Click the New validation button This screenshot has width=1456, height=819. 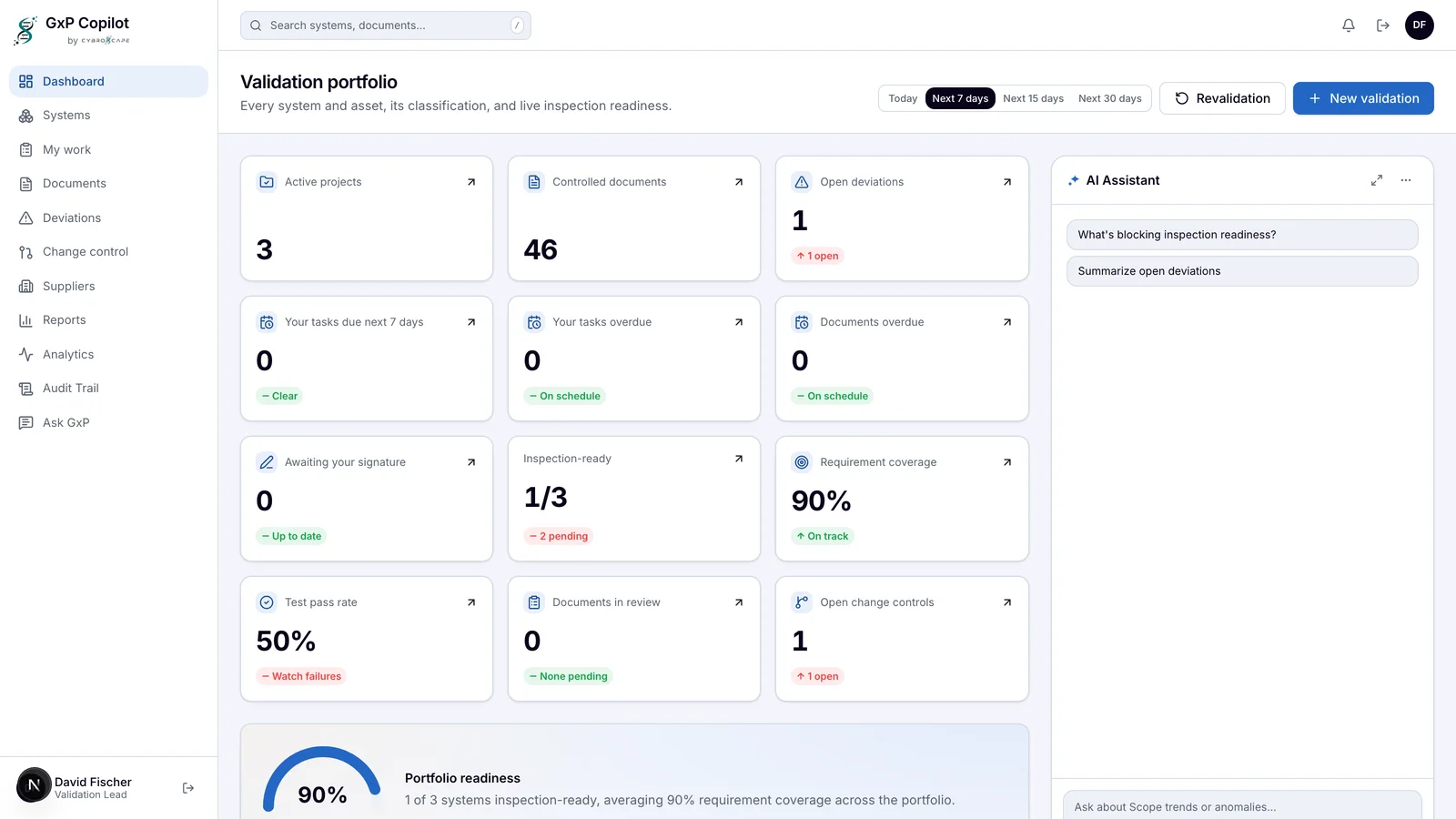pos(1363,98)
